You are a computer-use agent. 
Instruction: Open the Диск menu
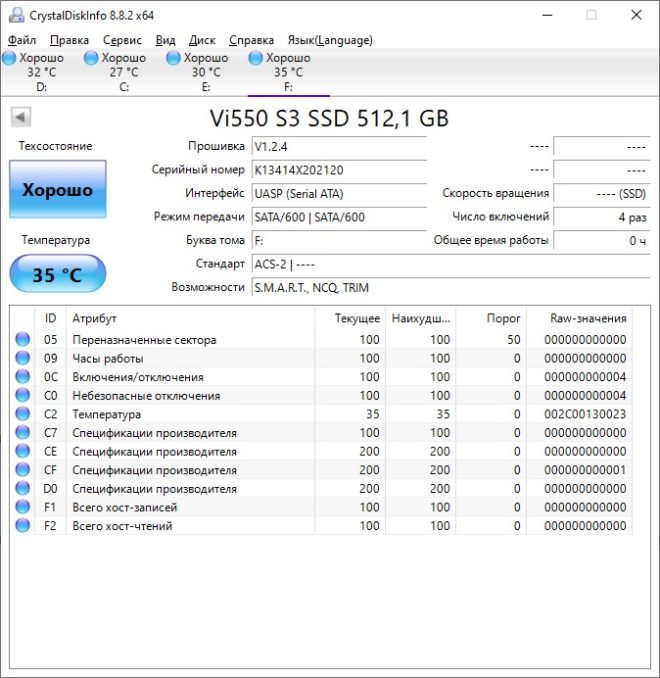click(x=202, y=40)
